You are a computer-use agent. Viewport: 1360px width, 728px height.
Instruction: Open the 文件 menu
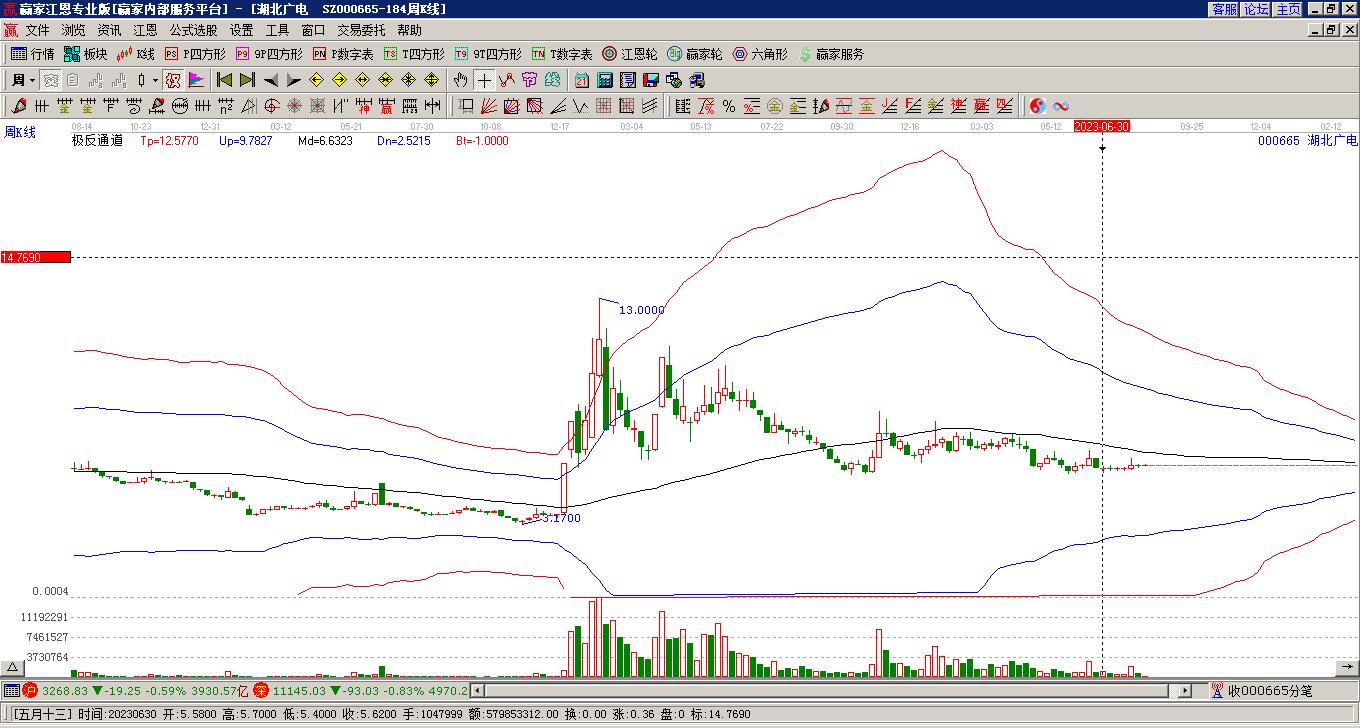coord(37,31)
